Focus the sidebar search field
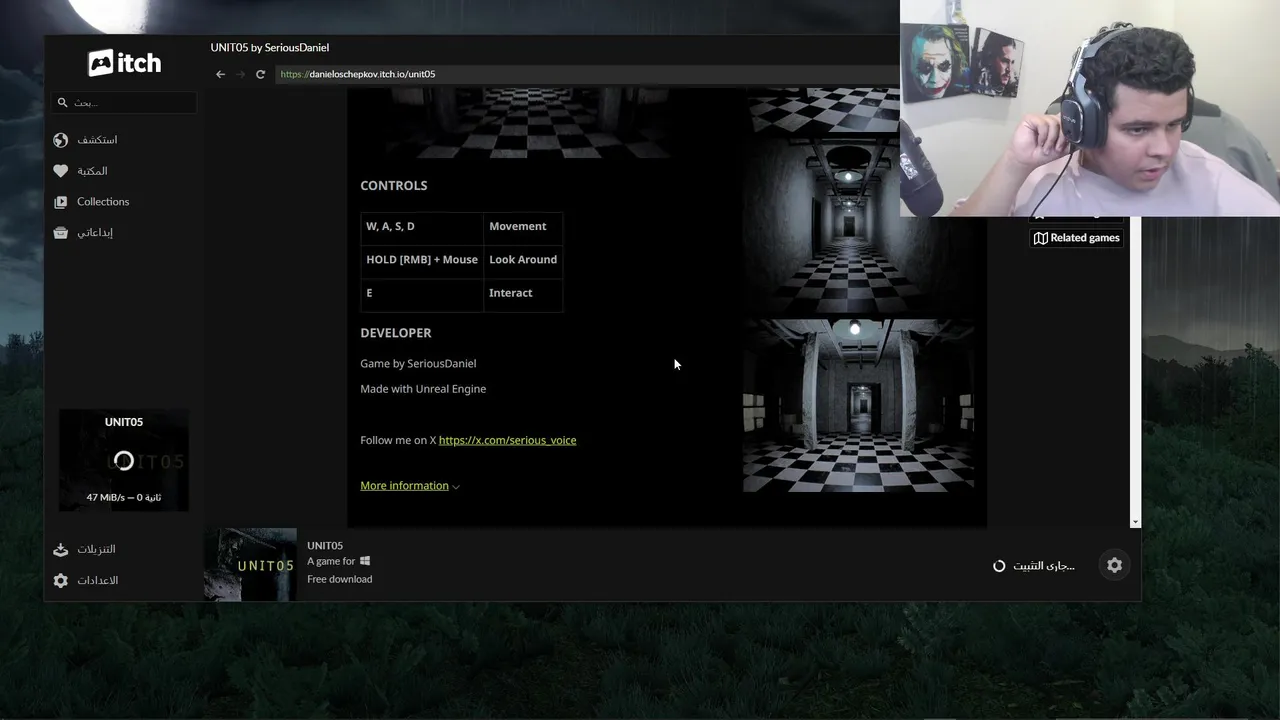 (x=124, y=102)
